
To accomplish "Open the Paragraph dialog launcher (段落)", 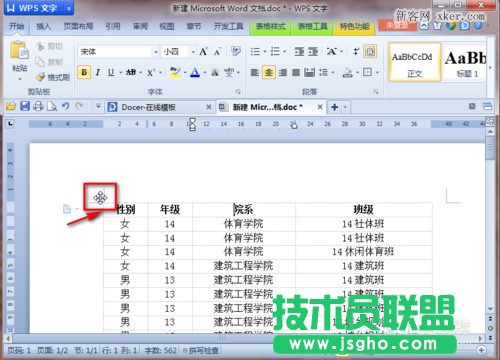I will (x=376, y=91).
